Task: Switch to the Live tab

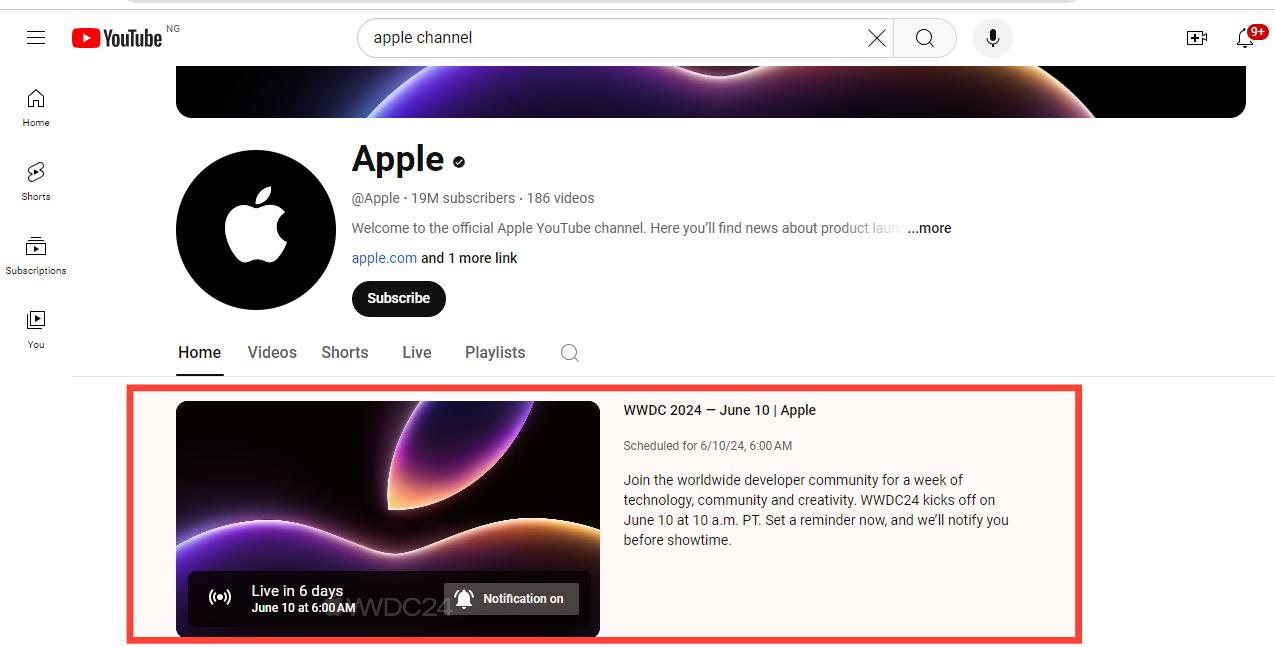Action: click(x=417, y=353)
